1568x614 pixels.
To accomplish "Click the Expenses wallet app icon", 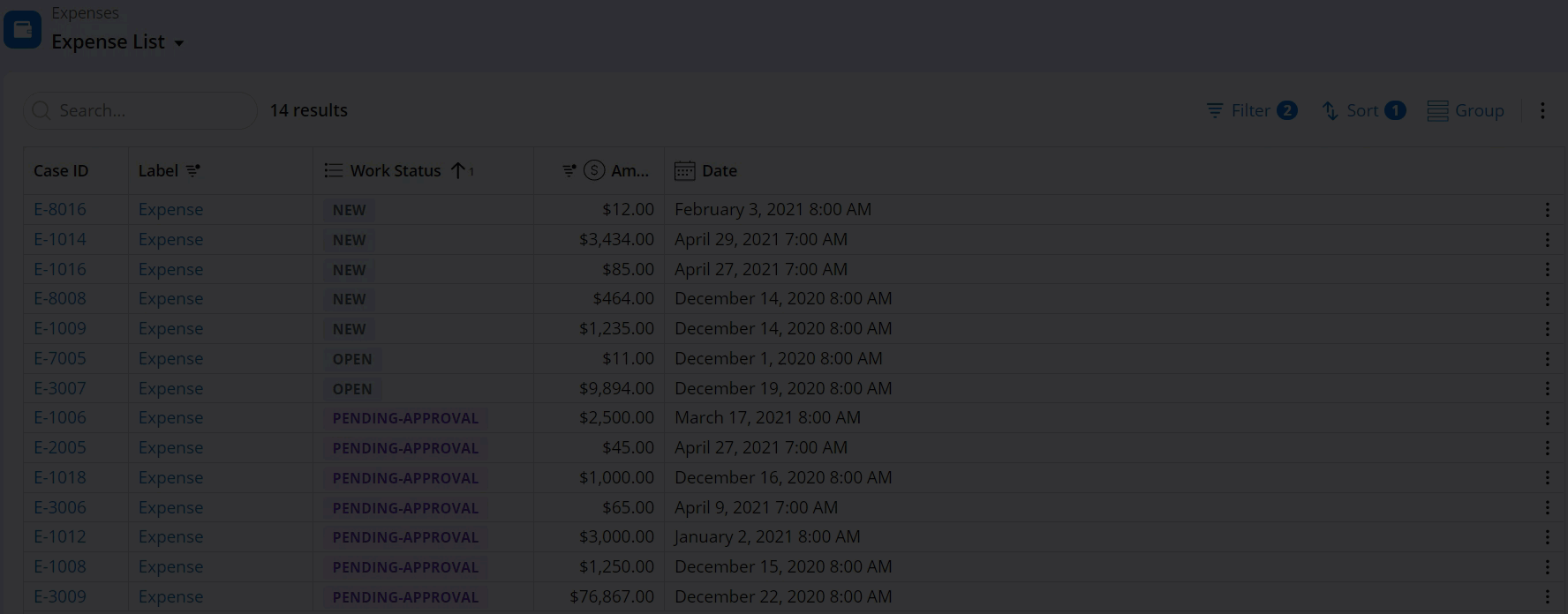I will 23,30.
